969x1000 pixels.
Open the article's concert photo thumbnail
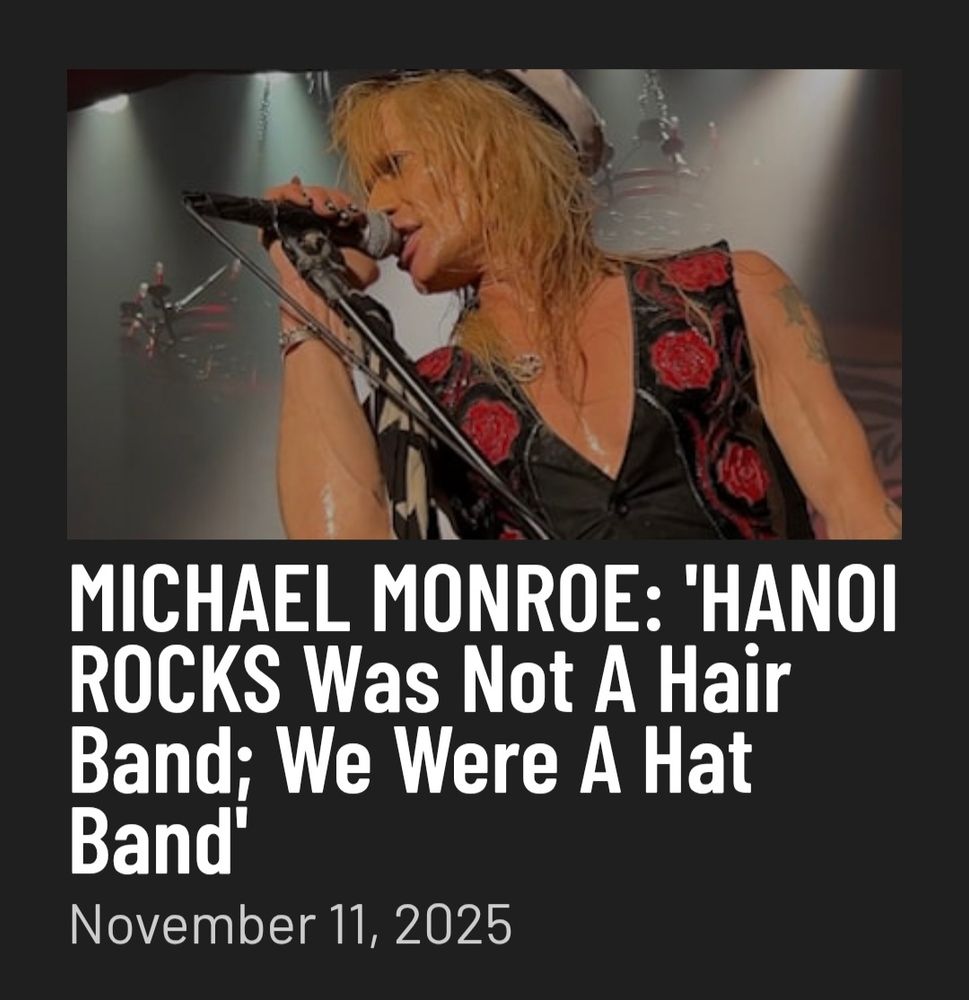(x=484, y=304)
